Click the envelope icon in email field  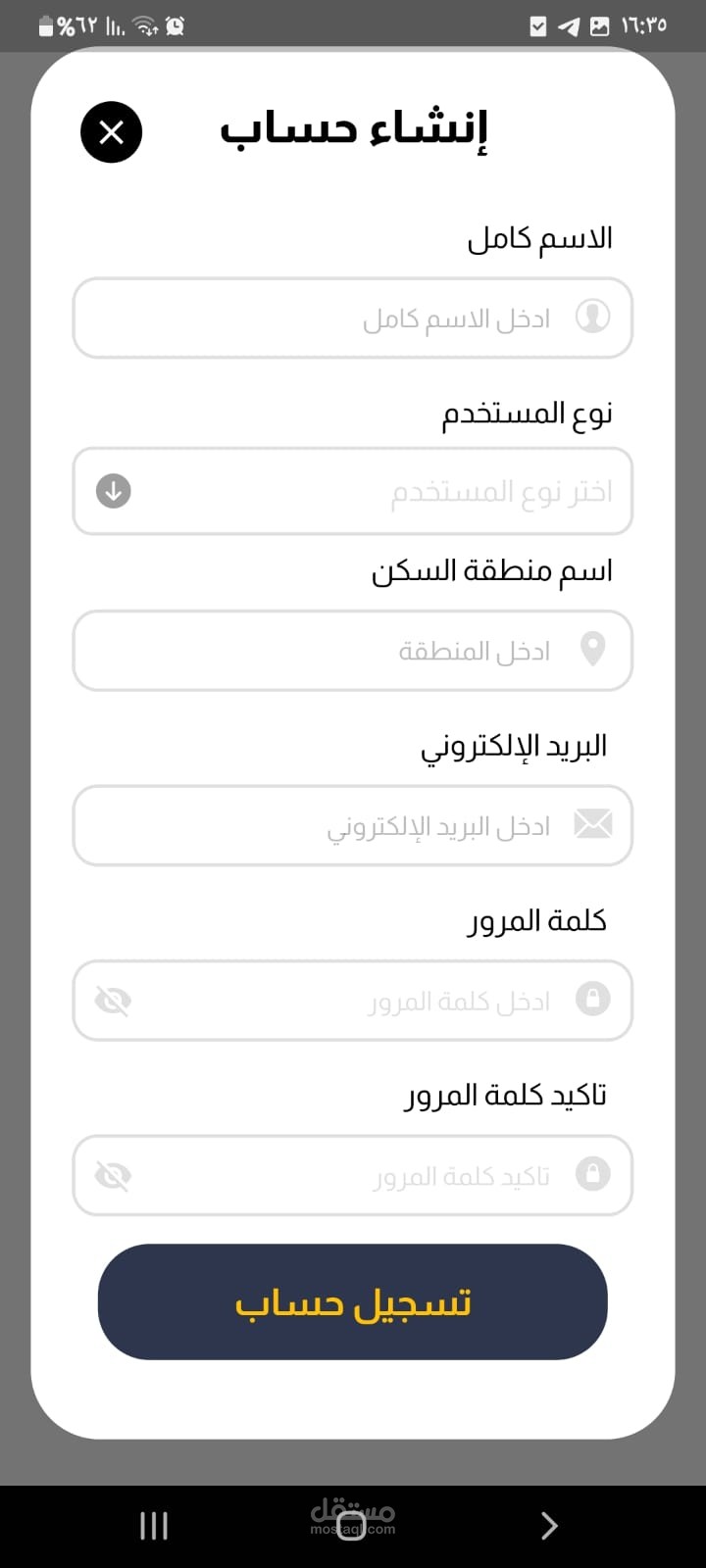point(592,824)
